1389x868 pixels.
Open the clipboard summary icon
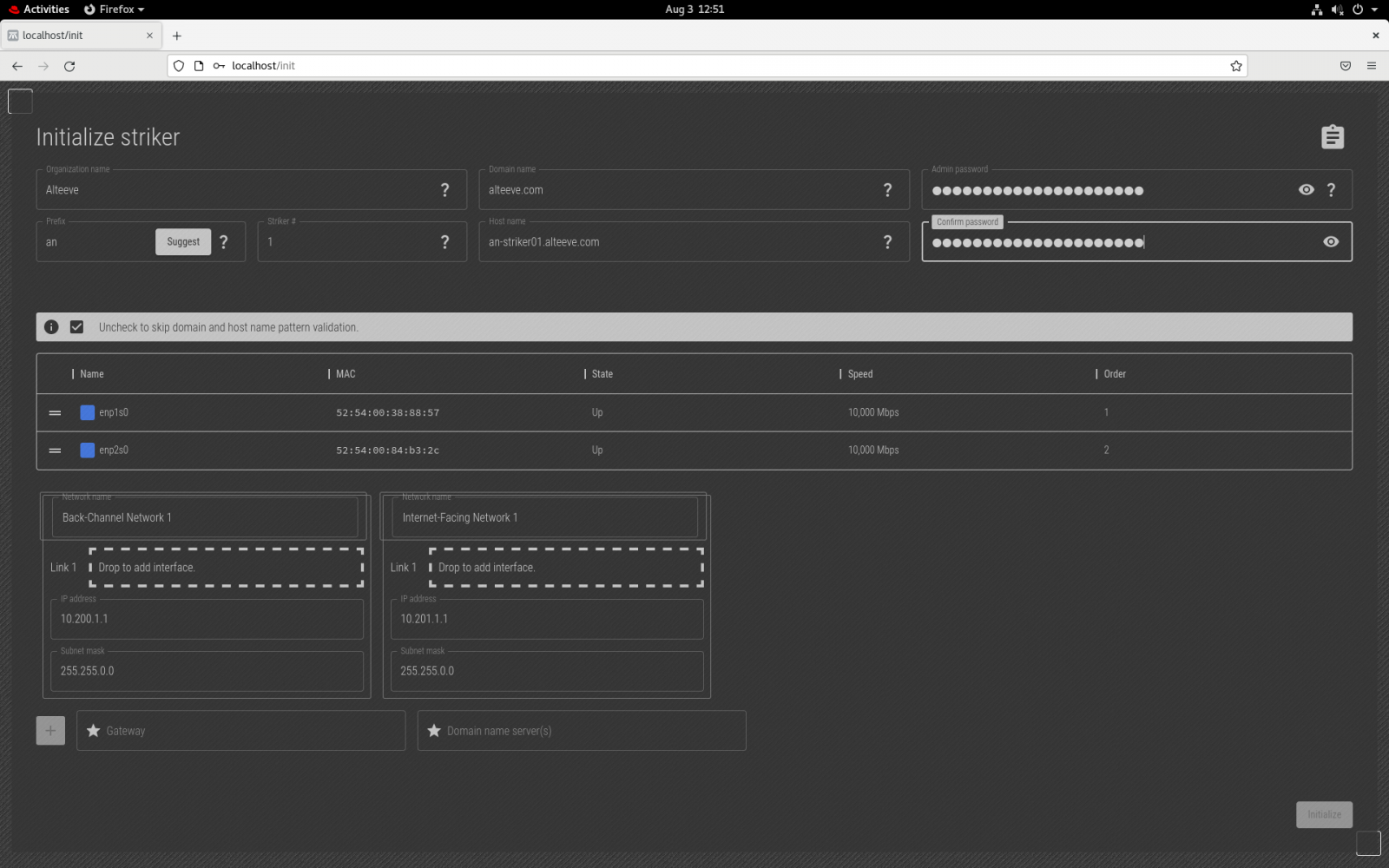click(1332, 137)
